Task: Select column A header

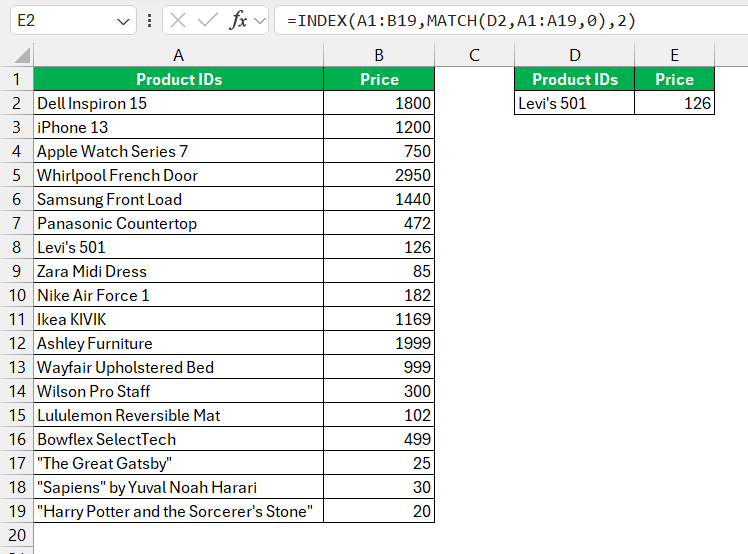Action: tap(178, 55)
